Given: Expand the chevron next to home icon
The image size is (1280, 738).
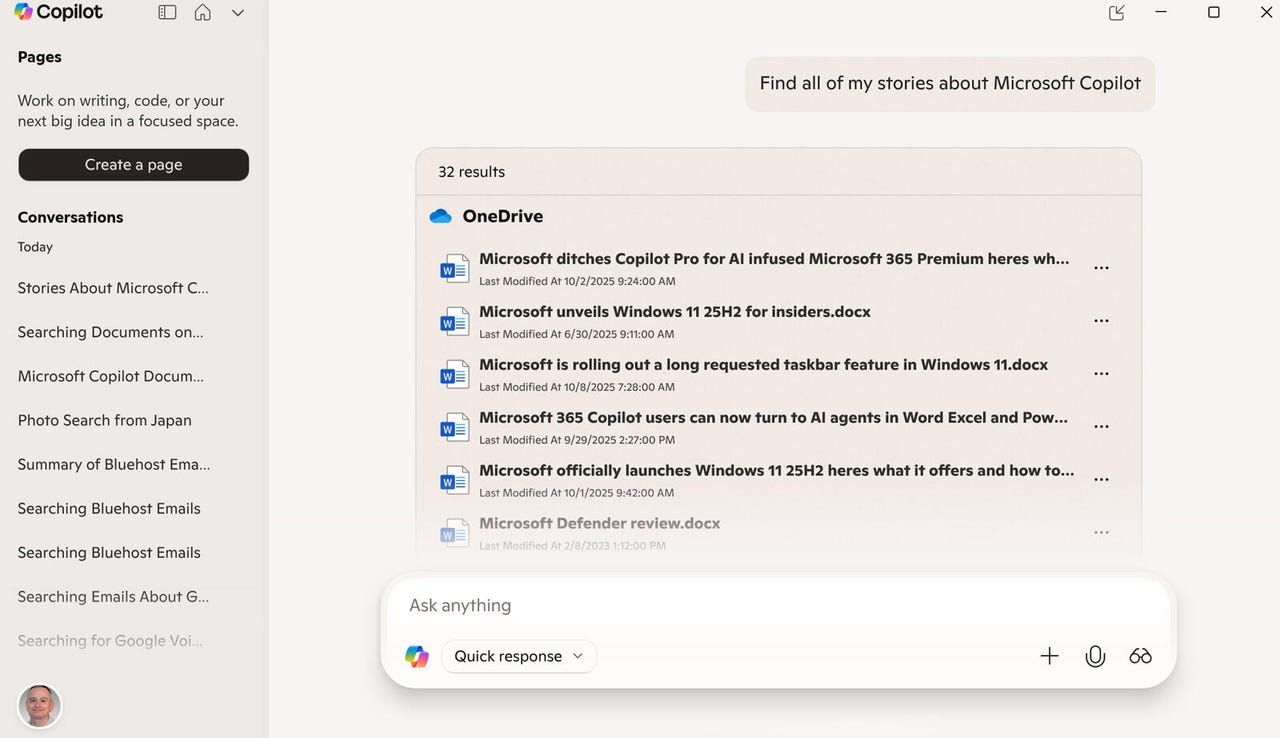Looking at the screenshot, I should click(x=238, y=13).
